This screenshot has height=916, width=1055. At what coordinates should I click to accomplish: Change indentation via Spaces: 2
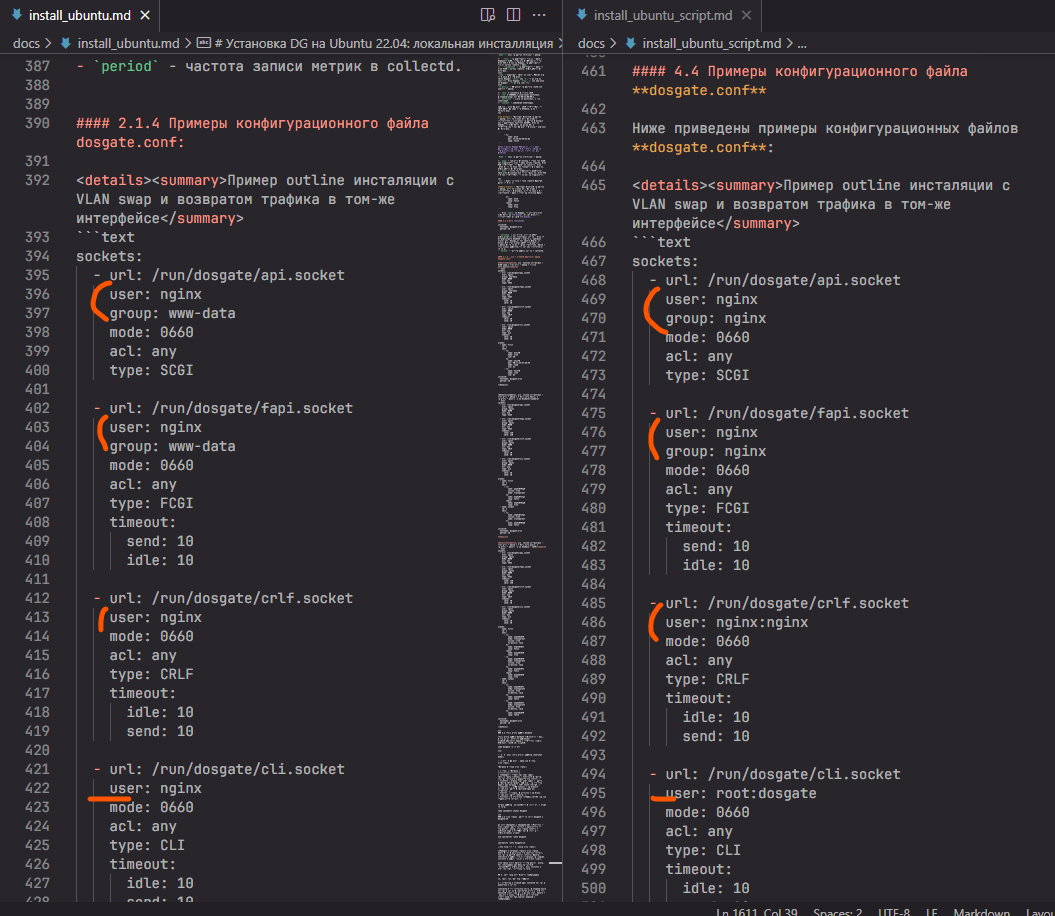pos(837,912)
